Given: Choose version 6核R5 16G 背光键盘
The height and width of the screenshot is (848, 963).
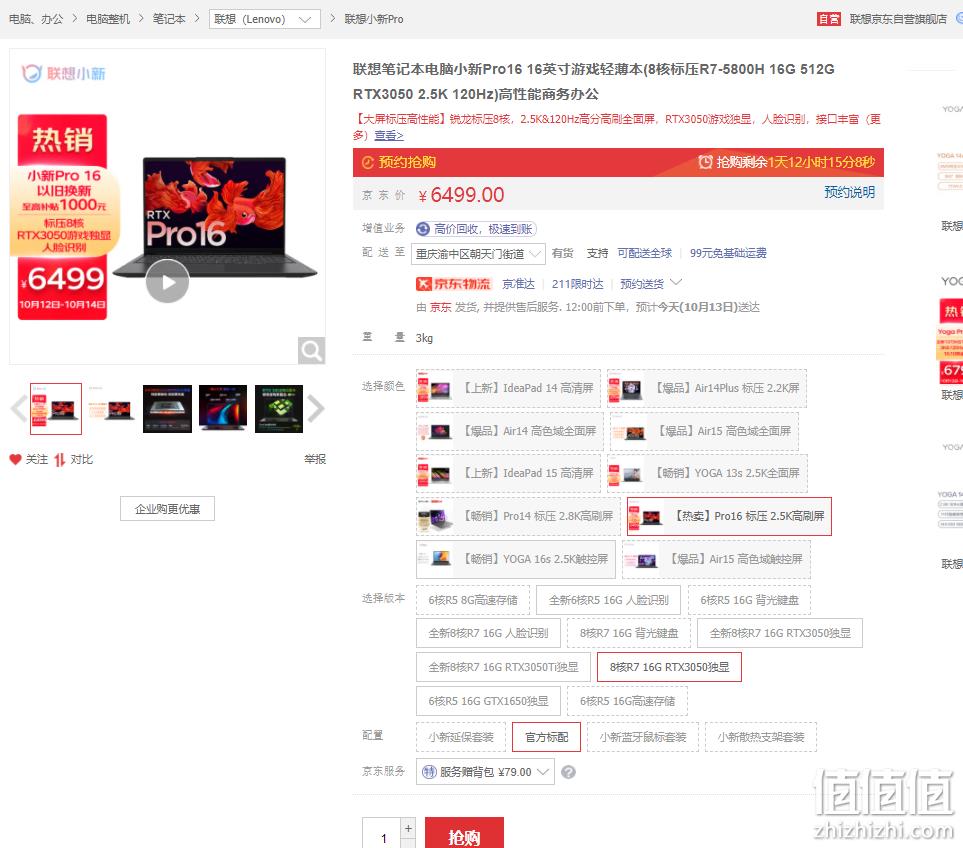Looking at the screenshot, I should (749, 600).
